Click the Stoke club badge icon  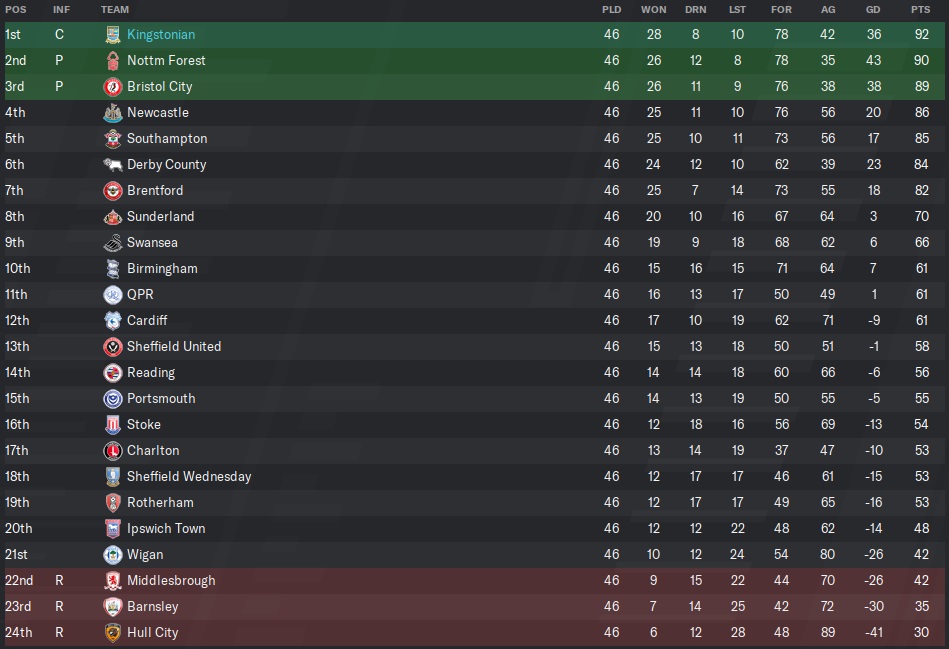coord(113,425)
